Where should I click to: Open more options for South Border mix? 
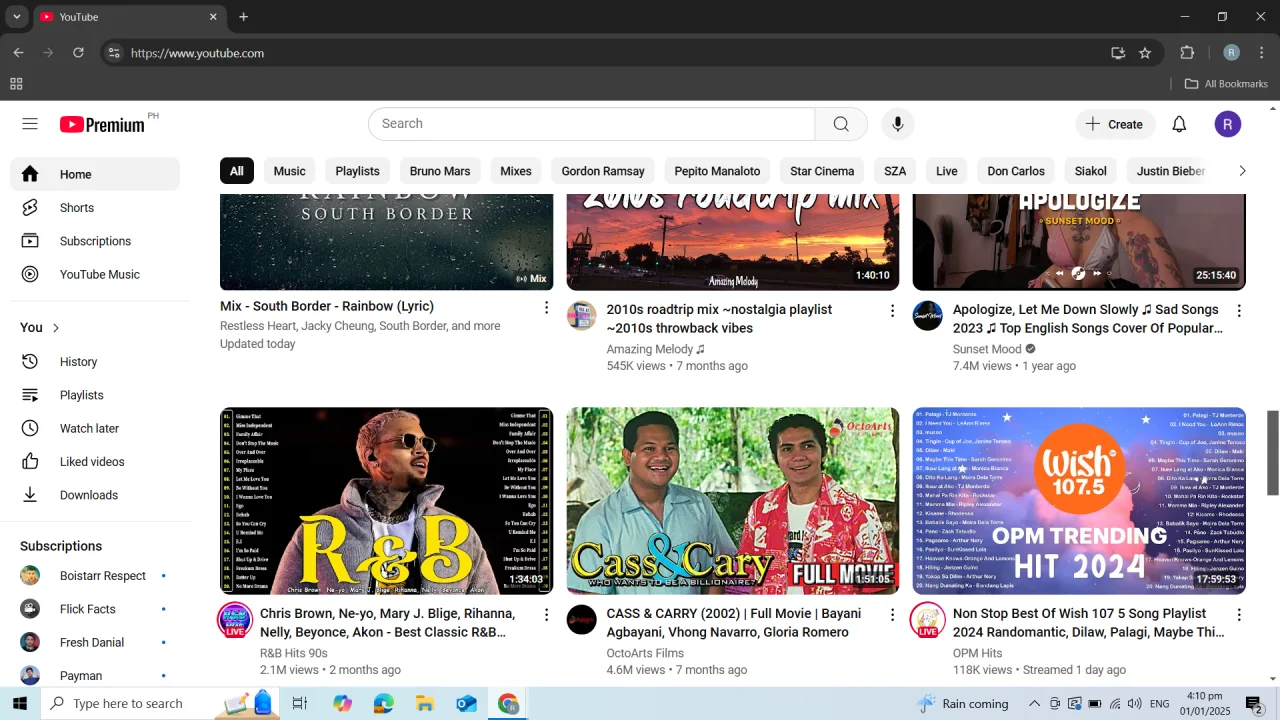[546, 308]
